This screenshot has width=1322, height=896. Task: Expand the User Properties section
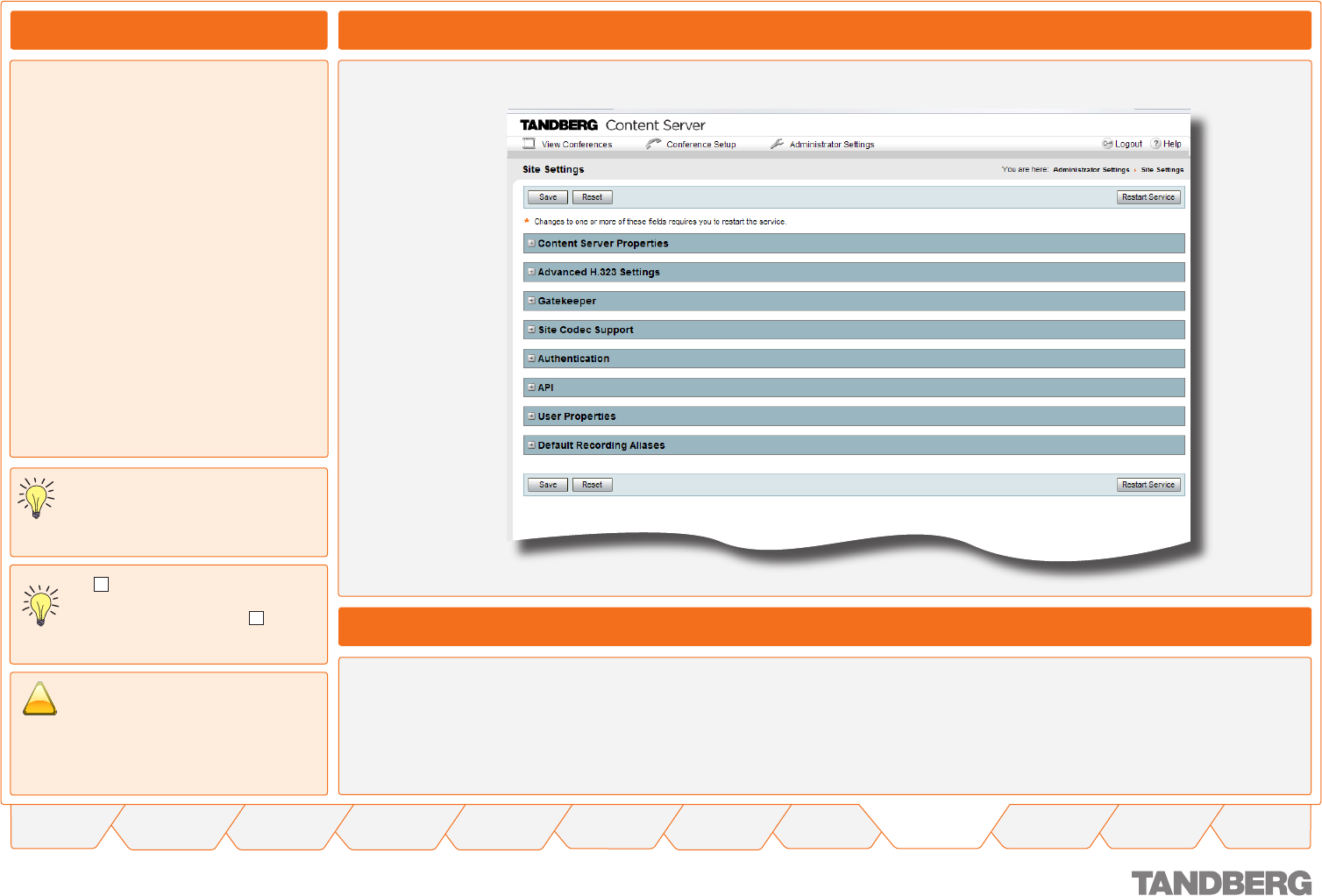tap(531, 416)
